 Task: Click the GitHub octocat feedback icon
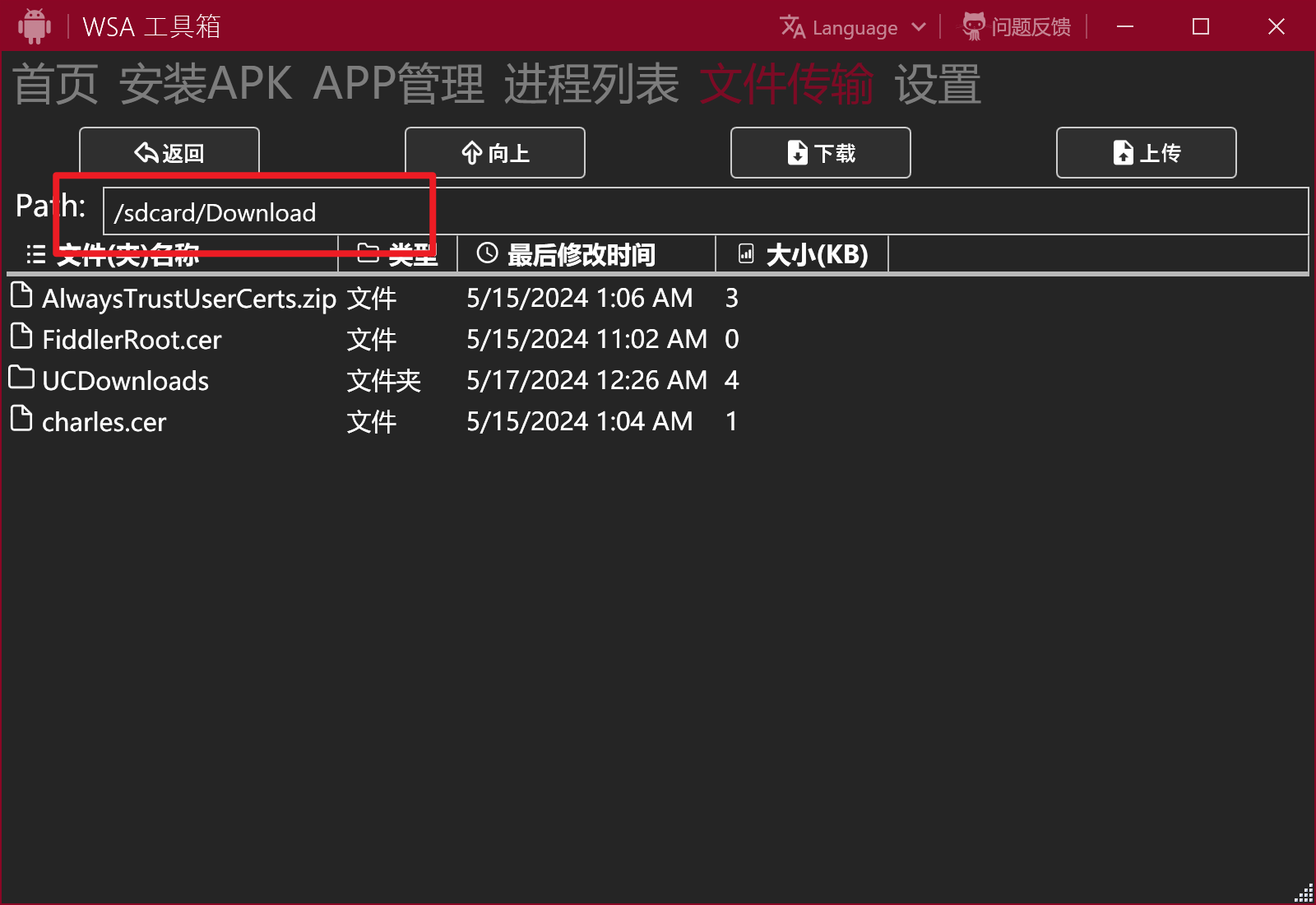974,26
